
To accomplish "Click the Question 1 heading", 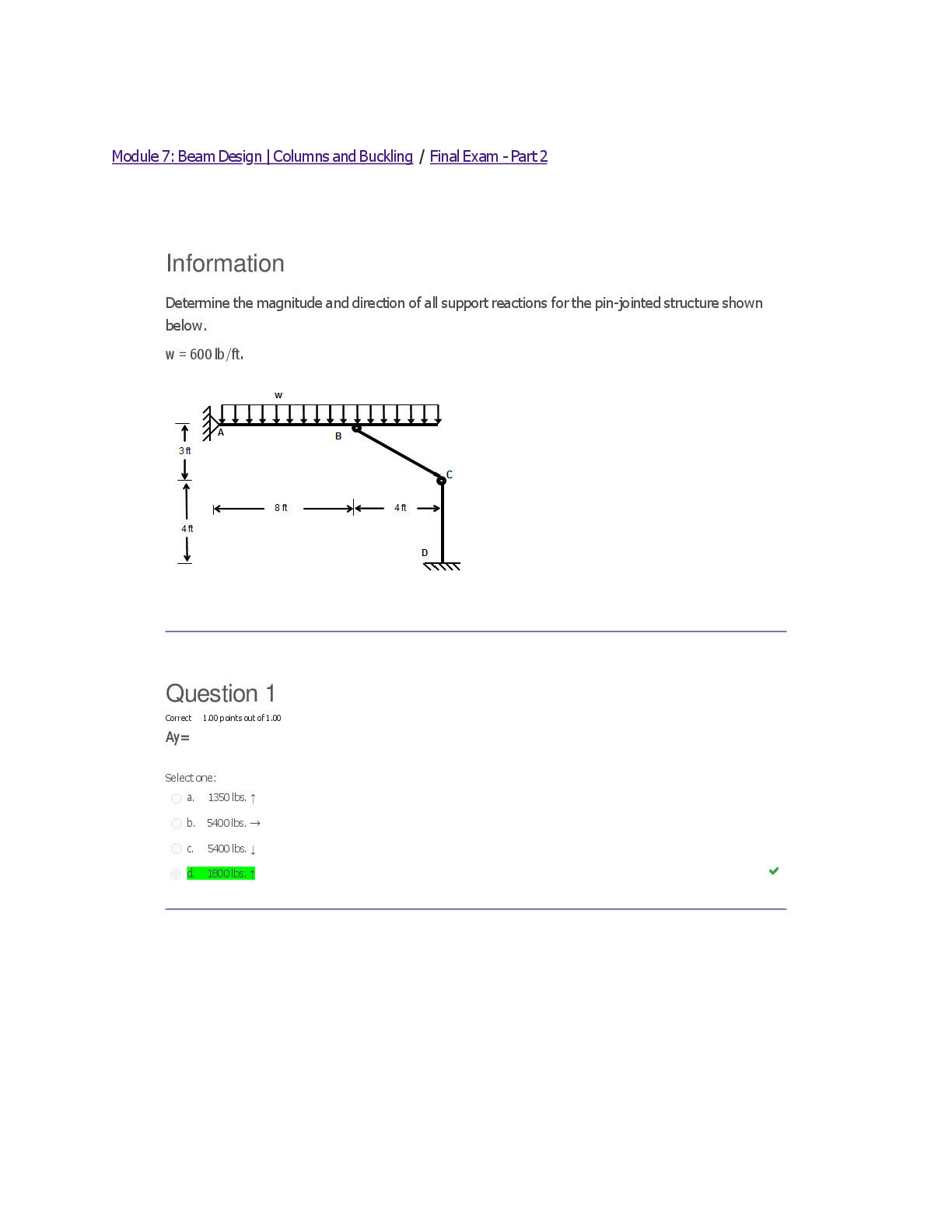I will point(220,693).
